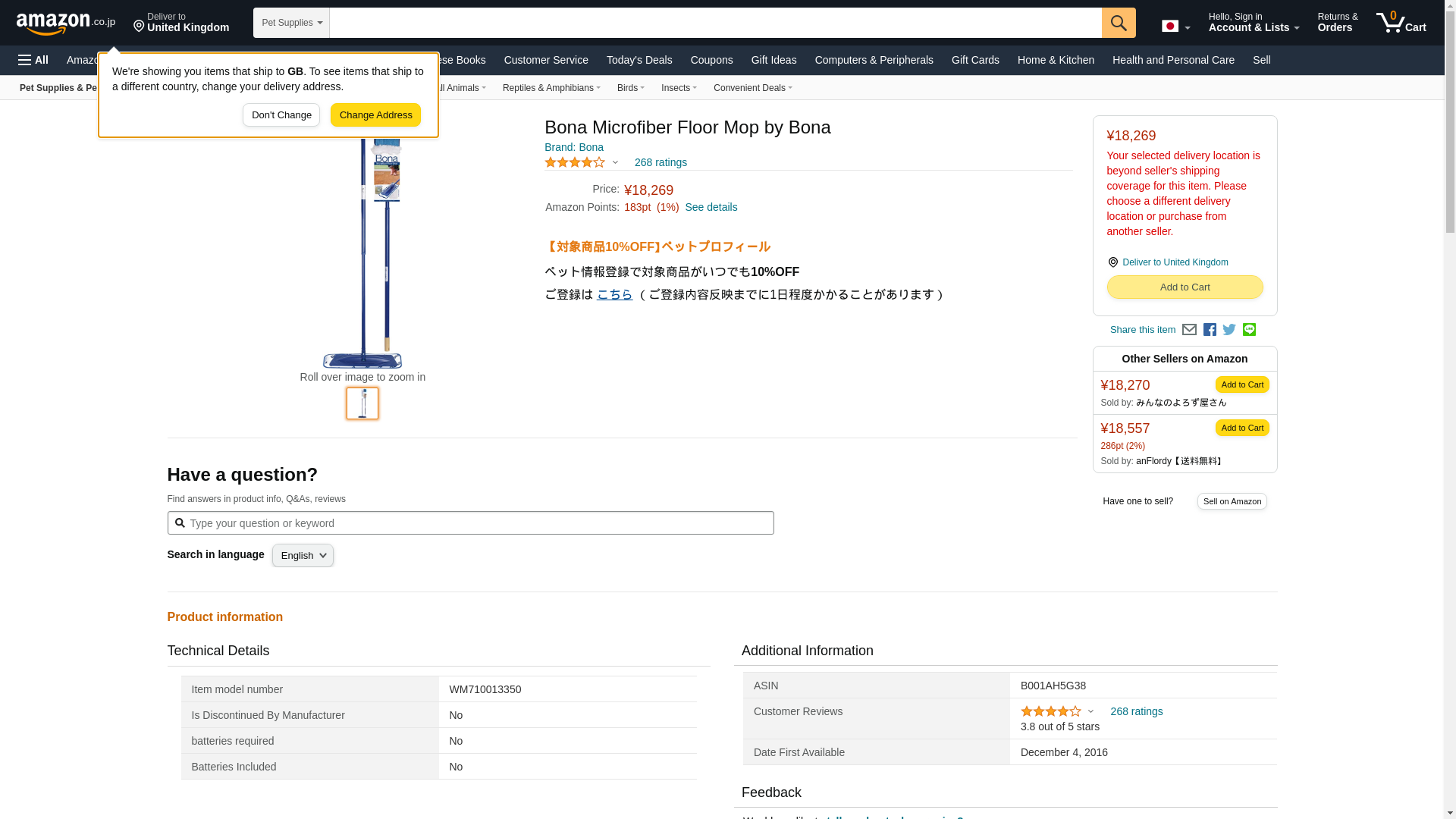Click the search magnifier button
This screenshot has width=1456, height=819.
pyautogui.click(x=1119, y=23)
